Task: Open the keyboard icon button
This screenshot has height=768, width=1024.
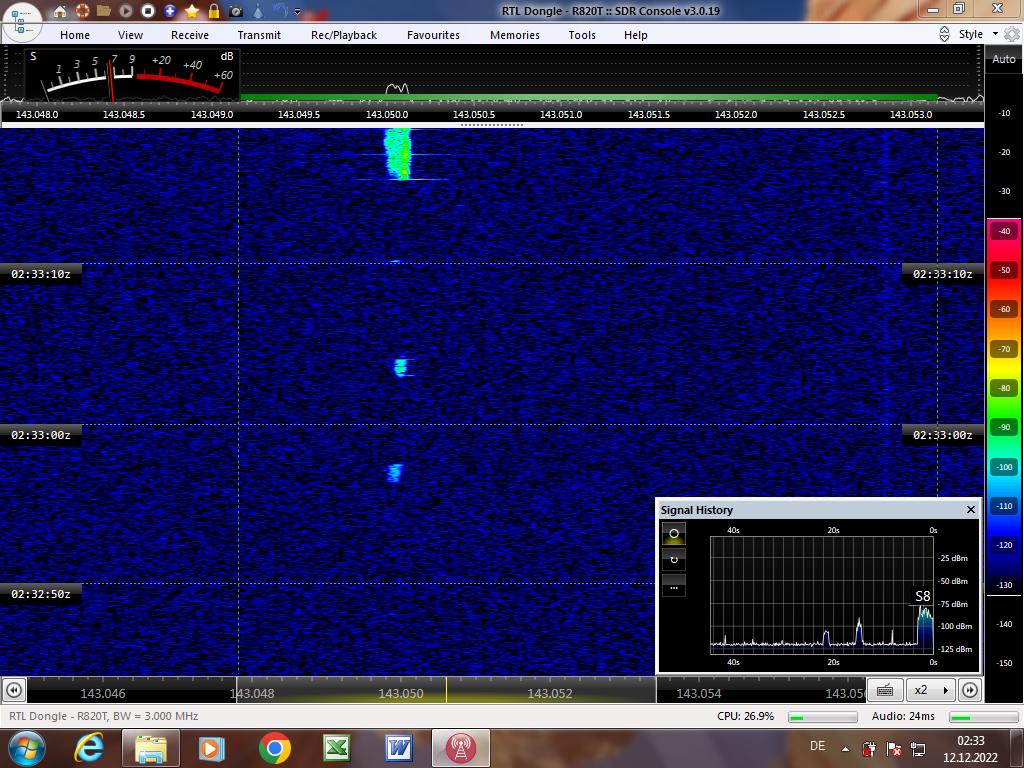Action: tap(885, 690)
